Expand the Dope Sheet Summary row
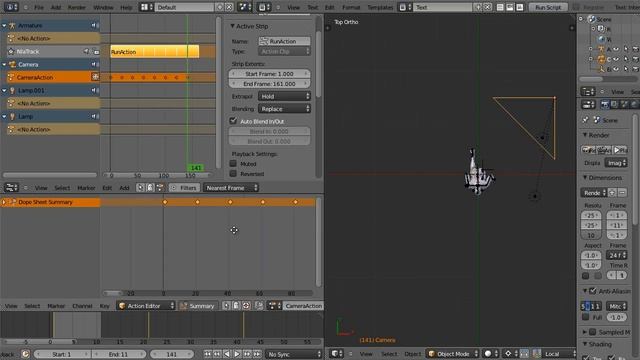Image resolution: width=640 pixels, height=360 pixels. tap(4, 202)
